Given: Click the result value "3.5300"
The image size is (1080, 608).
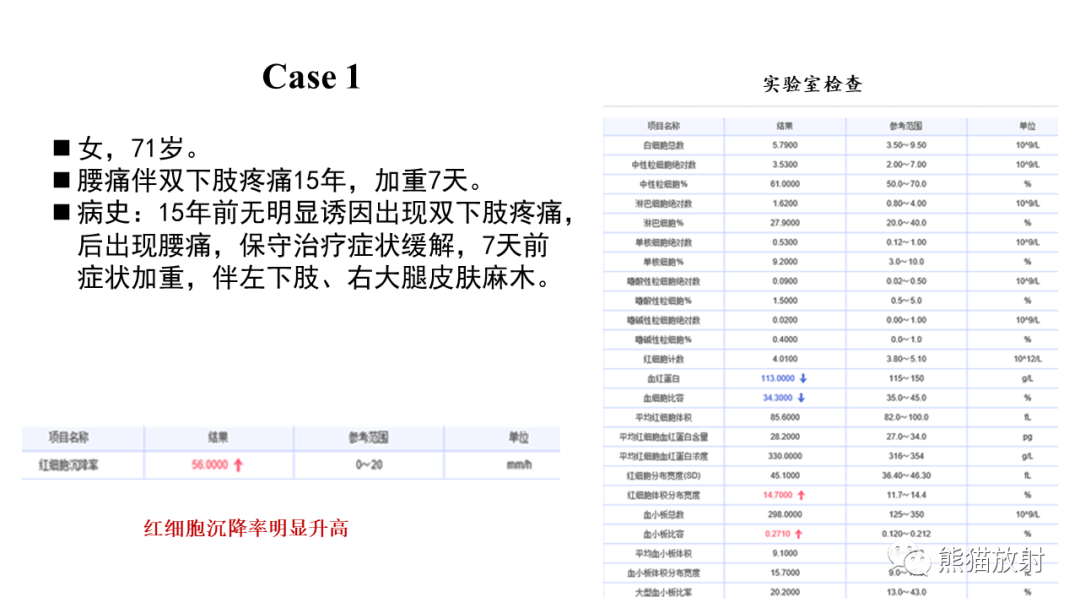Looking at the screenshot, I should pyautogui.click(x=785, y=165).
